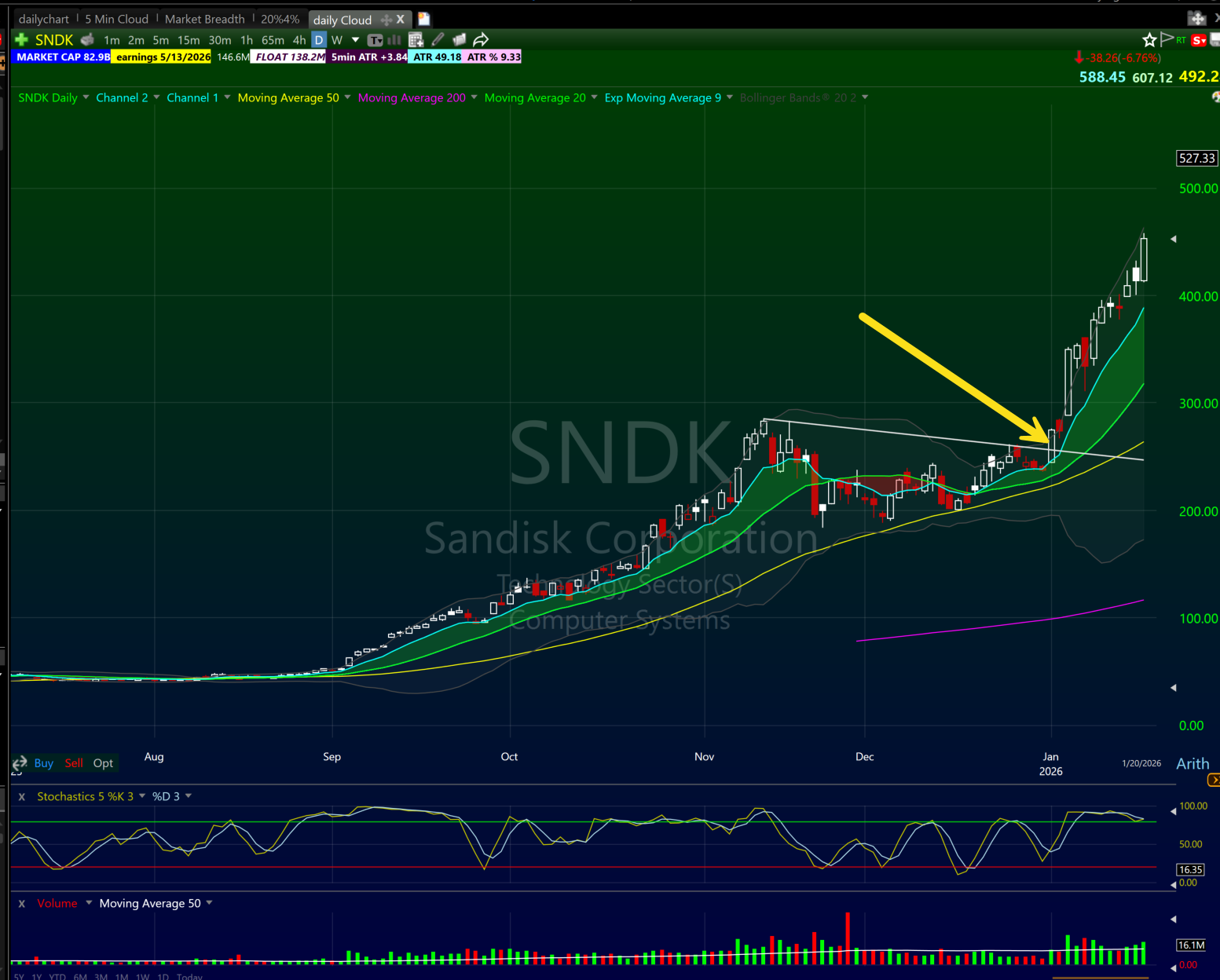
Task: Open the color palette icon at chart edge
Action: click(1216, 97)
